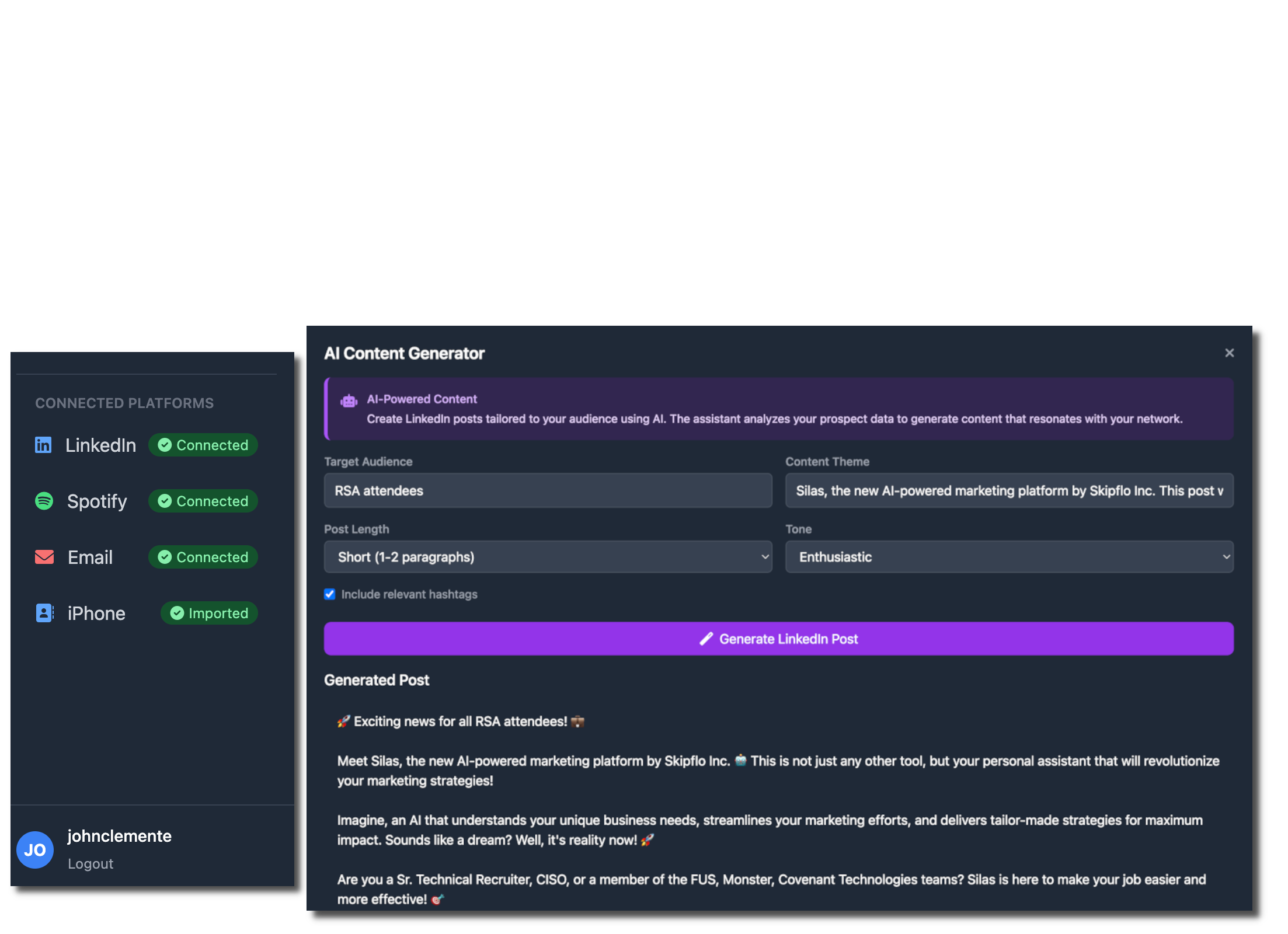Open the Post Length dropdown
Screen dimensions: 1288x934
tap(548, 557)
